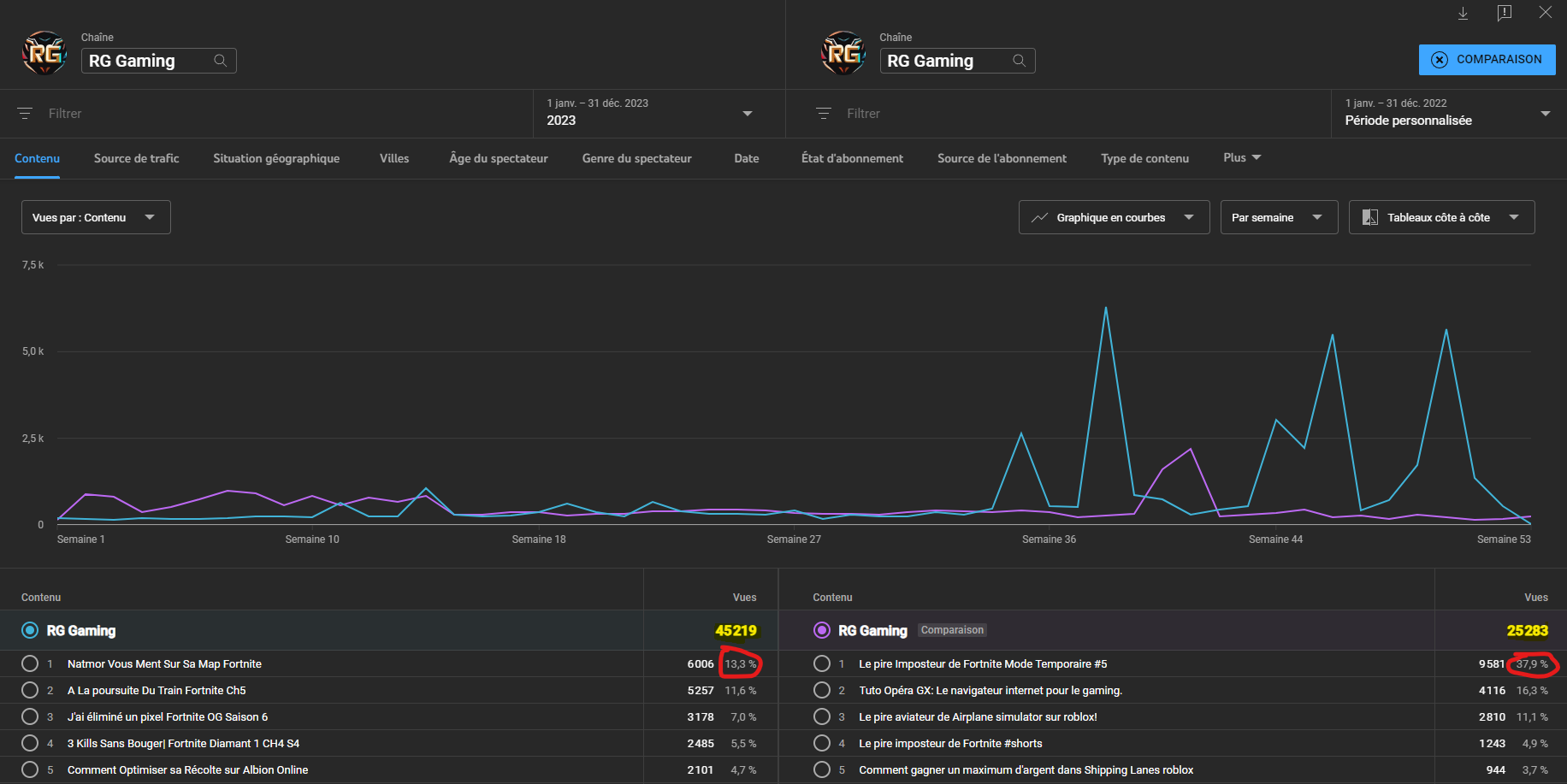Select radio for Le pire imposteur #shorts row
Image resolution: width=1567 pixels, height=784 pixels.
pyautogui.click(x=822, y=744)
